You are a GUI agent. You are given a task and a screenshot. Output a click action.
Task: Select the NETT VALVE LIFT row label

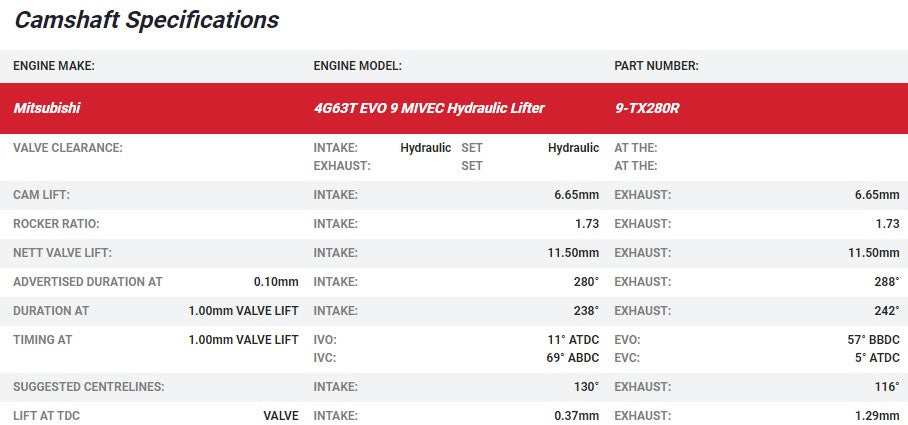(62, 253)
